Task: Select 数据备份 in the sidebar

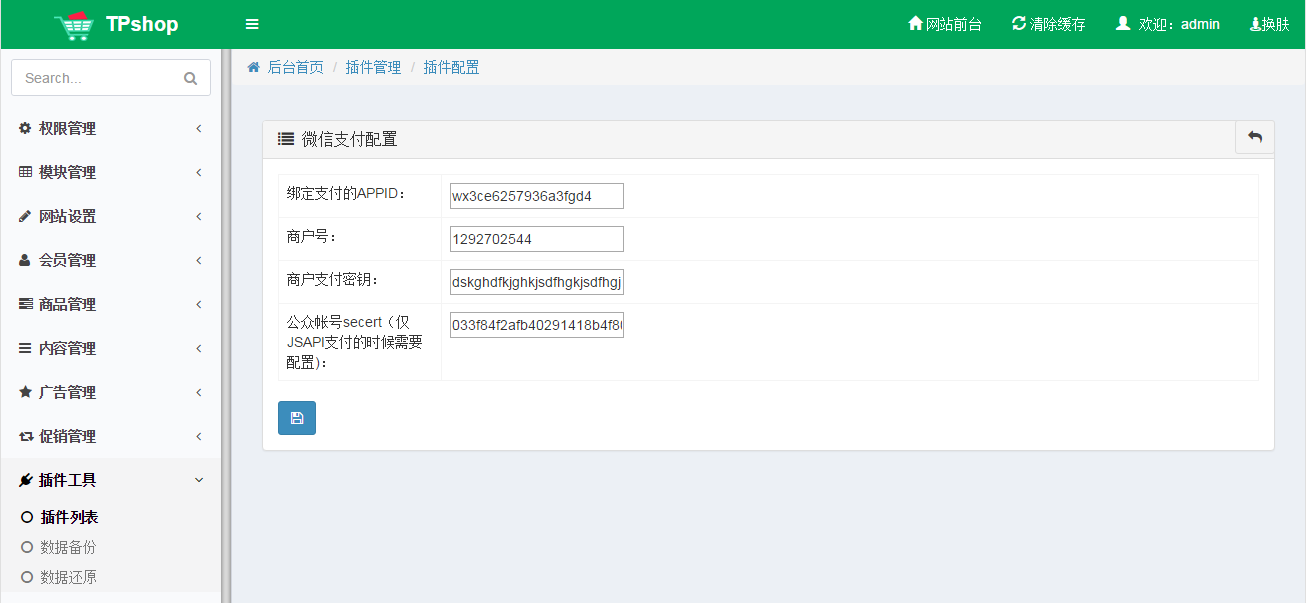Action: pos(68,547)
